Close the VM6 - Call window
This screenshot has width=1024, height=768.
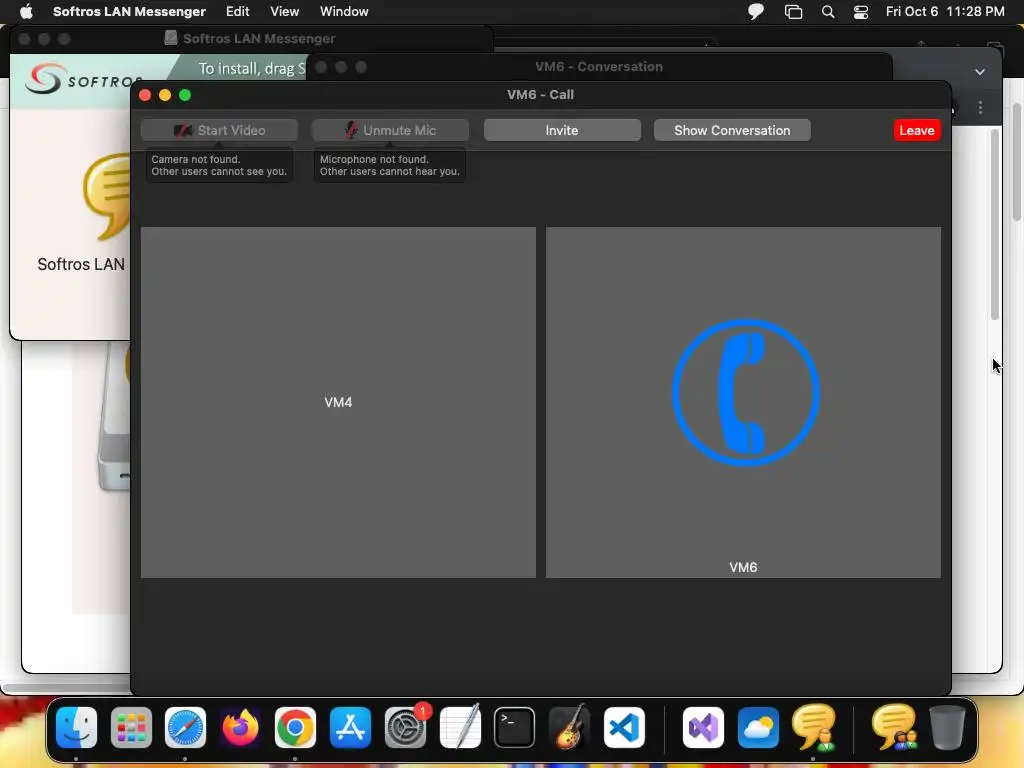tap(145, 95)
